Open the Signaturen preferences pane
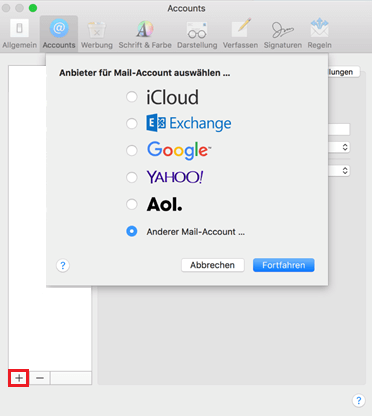372x416 pixels. pyautogui.click(x=283, y=34)
